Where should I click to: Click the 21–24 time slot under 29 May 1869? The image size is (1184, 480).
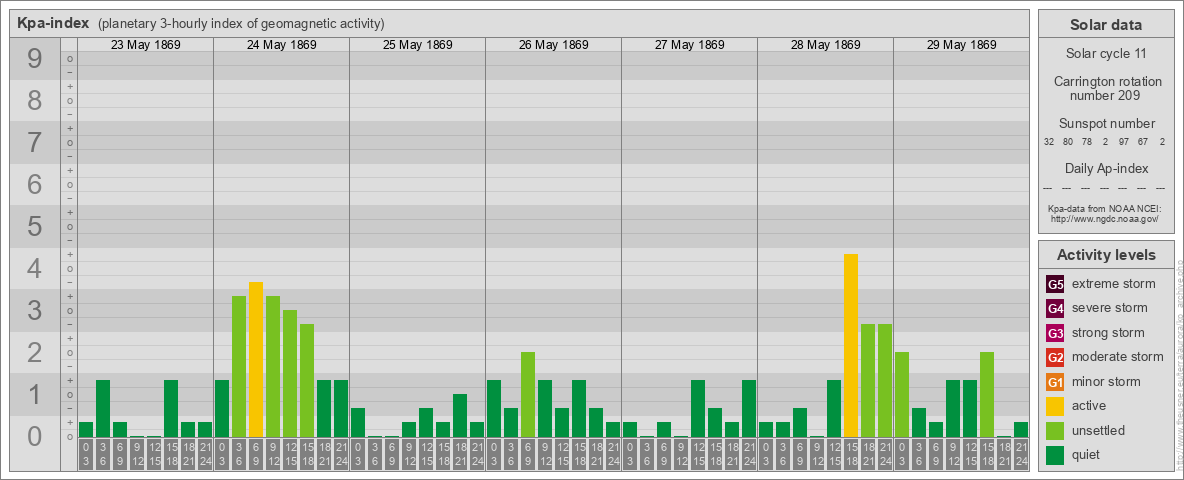click(x=1021, y=455)
